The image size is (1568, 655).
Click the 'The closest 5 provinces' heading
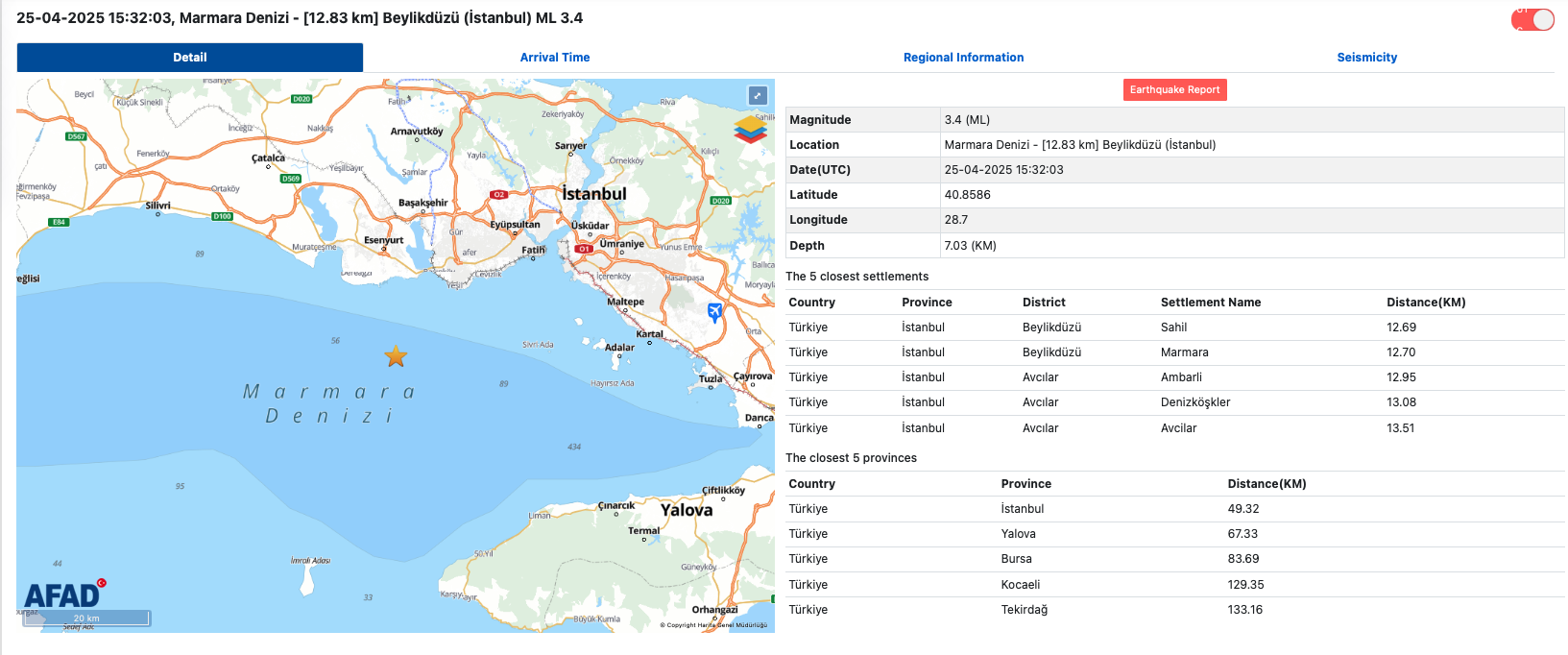tap(851, 458)
